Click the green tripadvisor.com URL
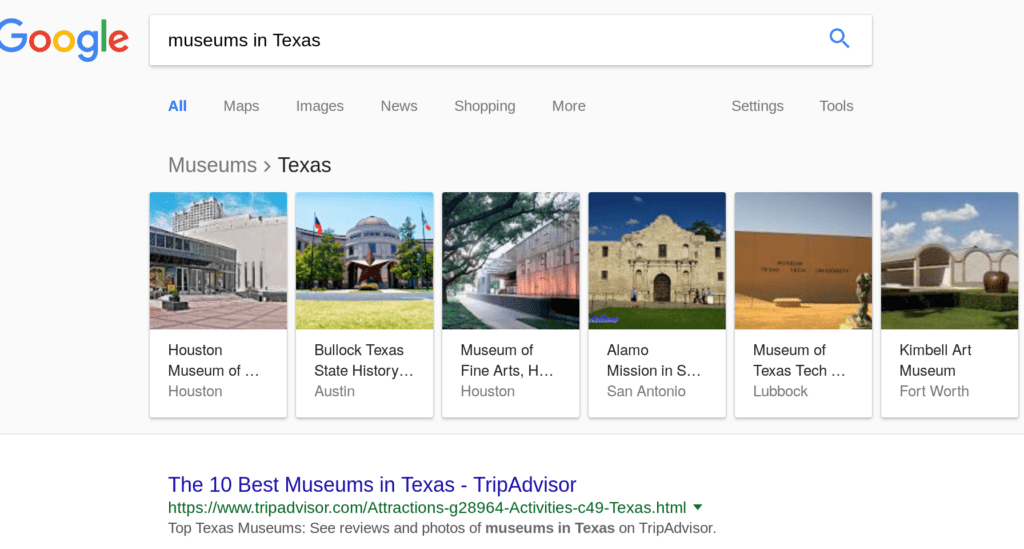Viewport: 1024px width, 549px height. coord(427,508)
